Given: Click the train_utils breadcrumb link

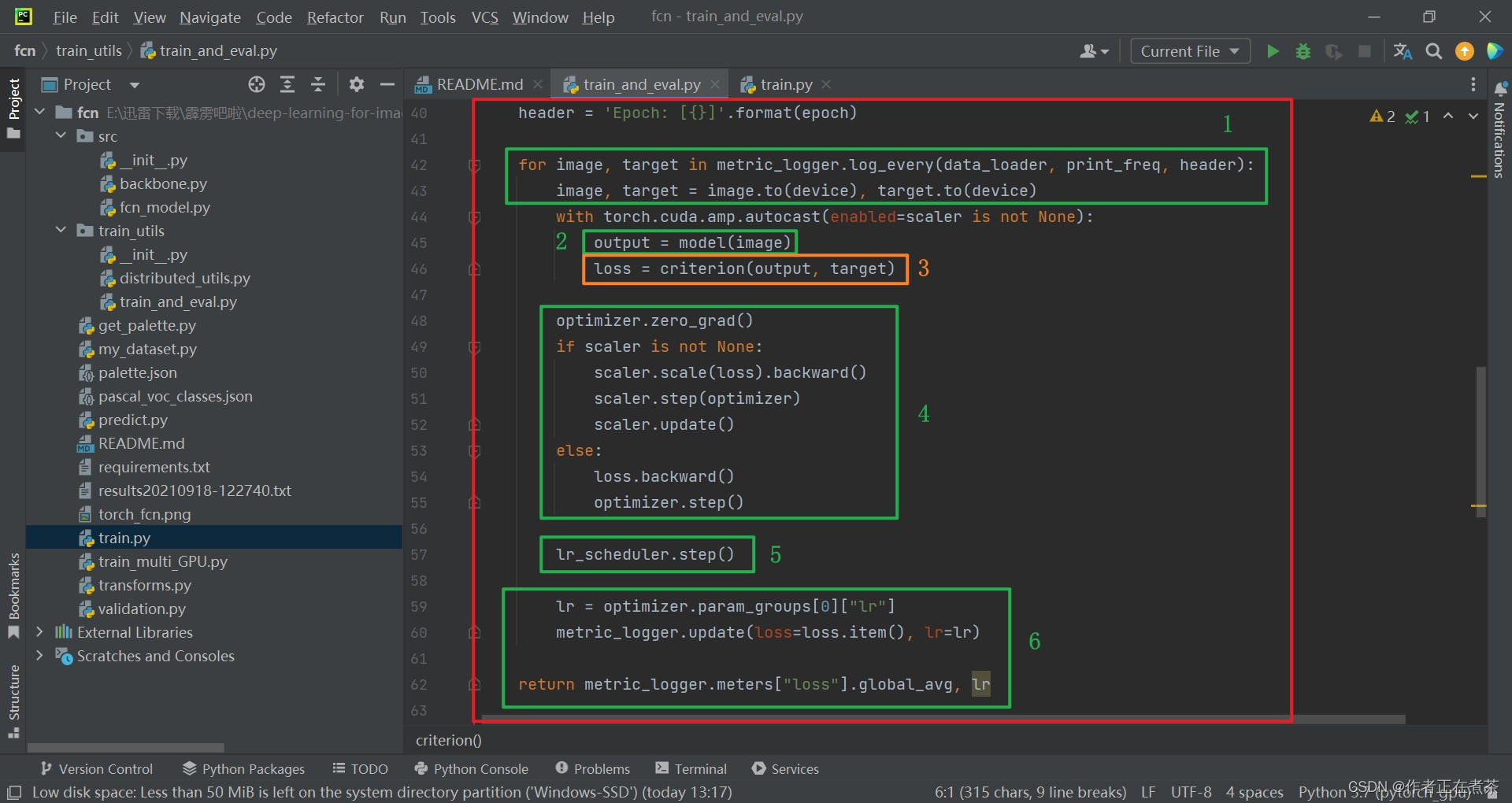Looking at the screenshot, I should point(89,50).
